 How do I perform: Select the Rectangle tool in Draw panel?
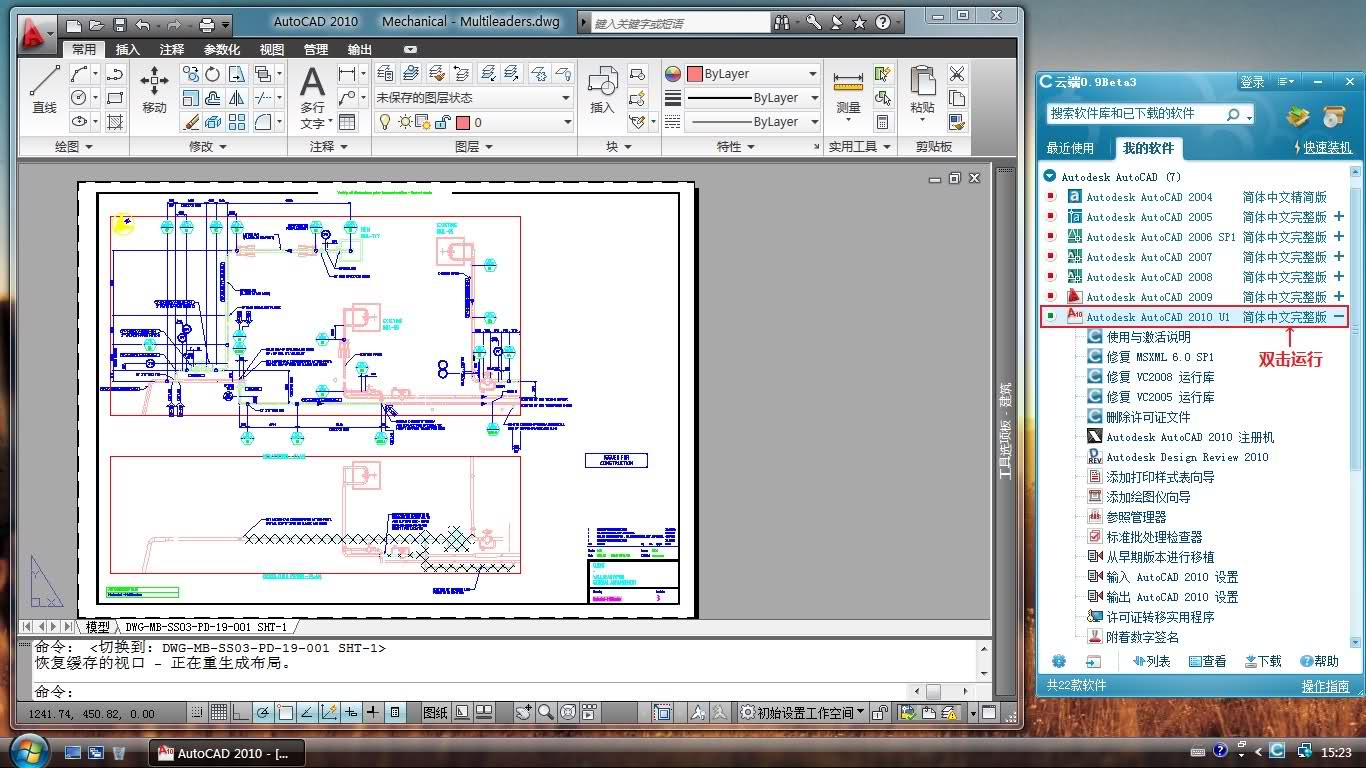point(115,98)
